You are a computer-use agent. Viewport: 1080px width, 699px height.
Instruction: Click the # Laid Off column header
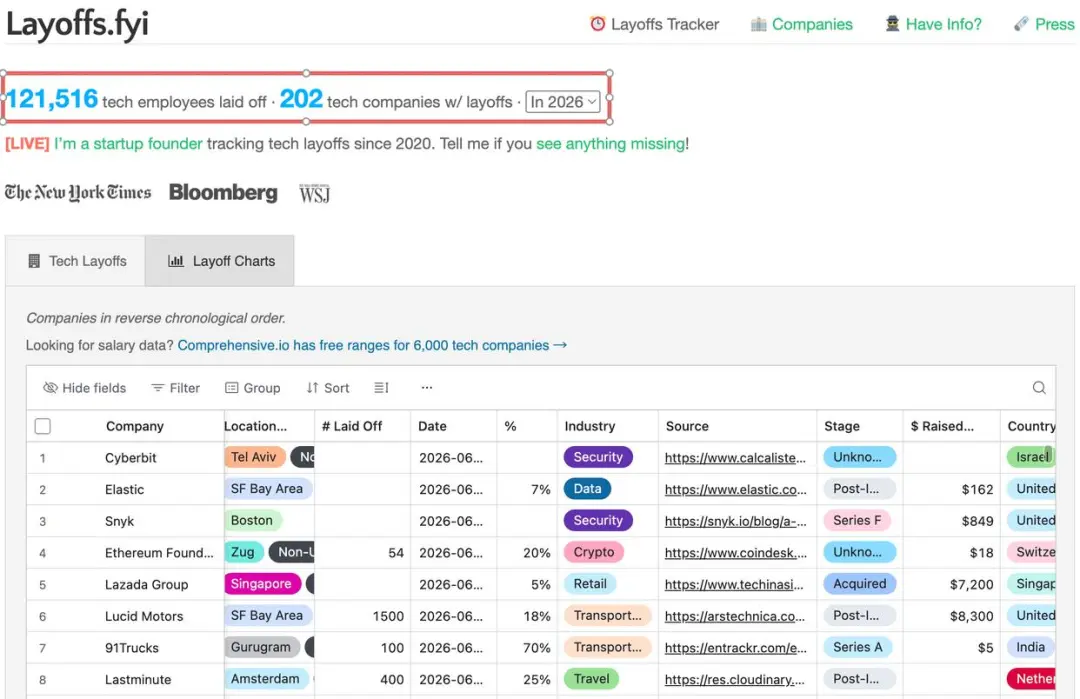pos(362,426)
